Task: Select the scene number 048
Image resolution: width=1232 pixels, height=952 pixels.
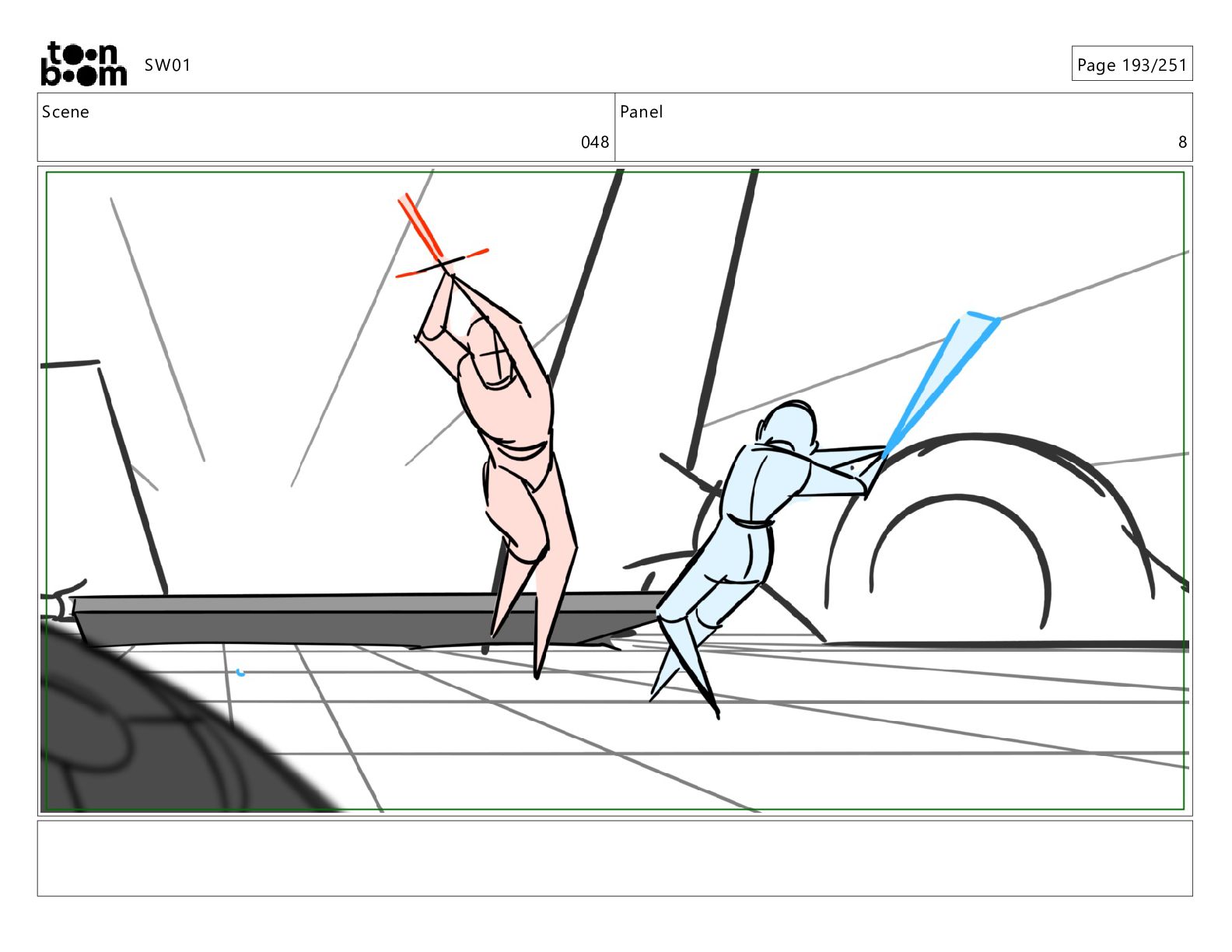Action: pos(595,142)
